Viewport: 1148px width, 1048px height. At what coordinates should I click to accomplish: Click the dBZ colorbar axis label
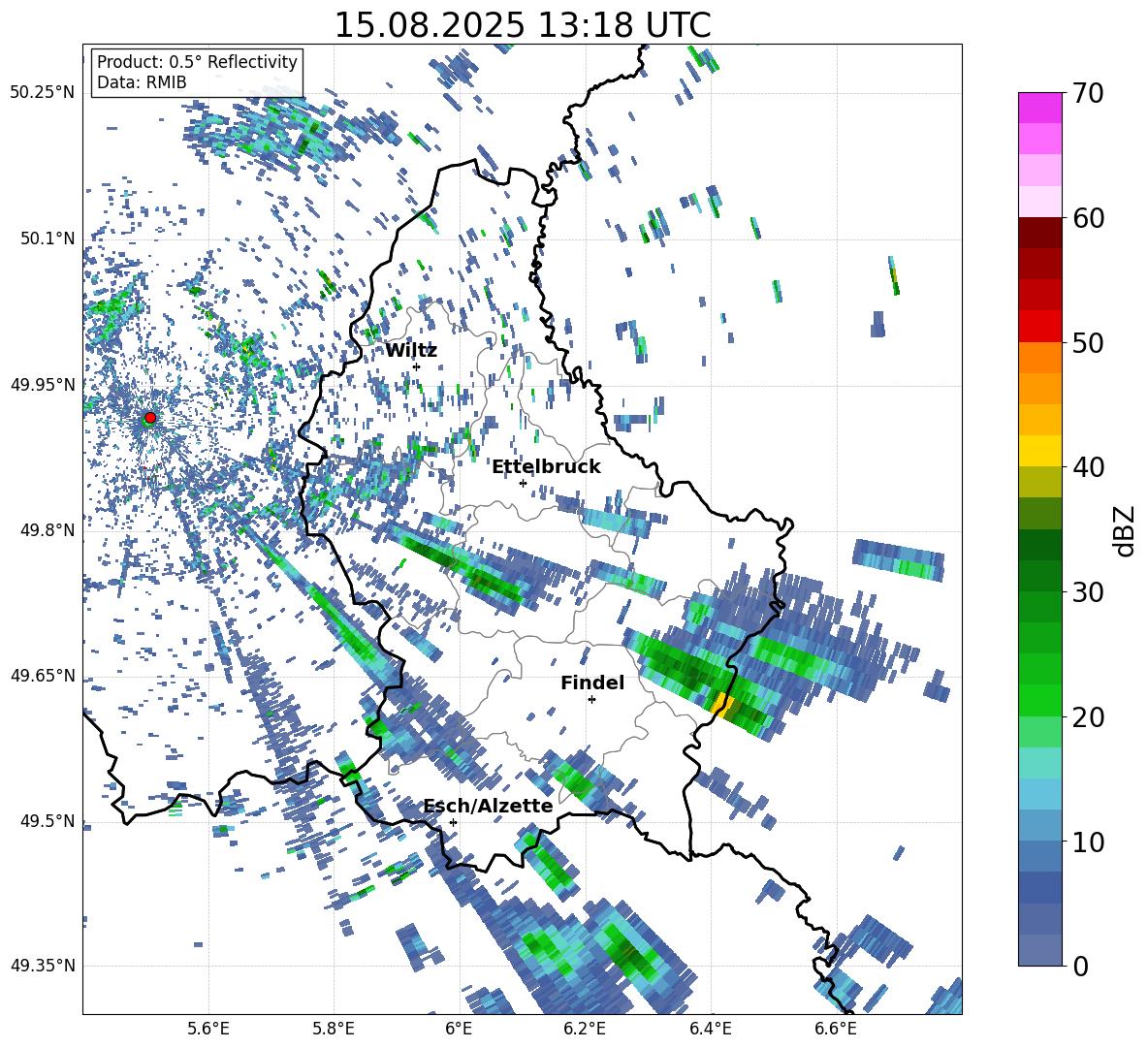coord(1124,530)
